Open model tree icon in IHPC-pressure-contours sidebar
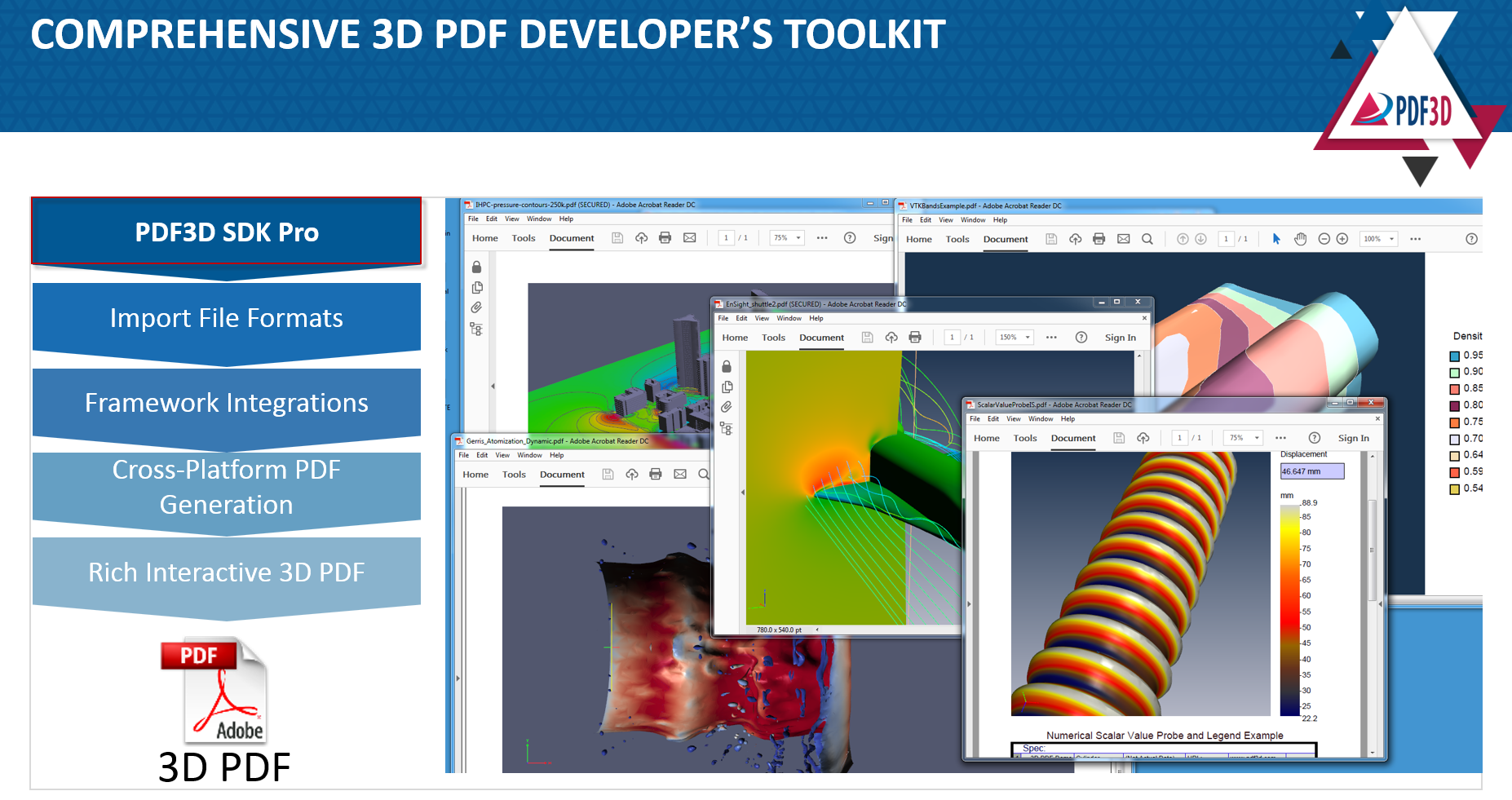This screenshot has height=800, width=1512. pyautogui.click(x=476, y=329)
